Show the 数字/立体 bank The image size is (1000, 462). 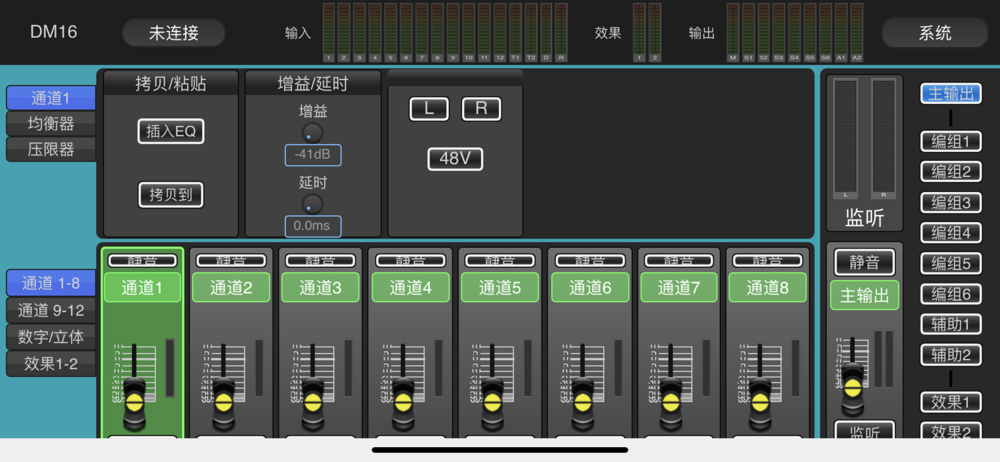coord(50,337)
